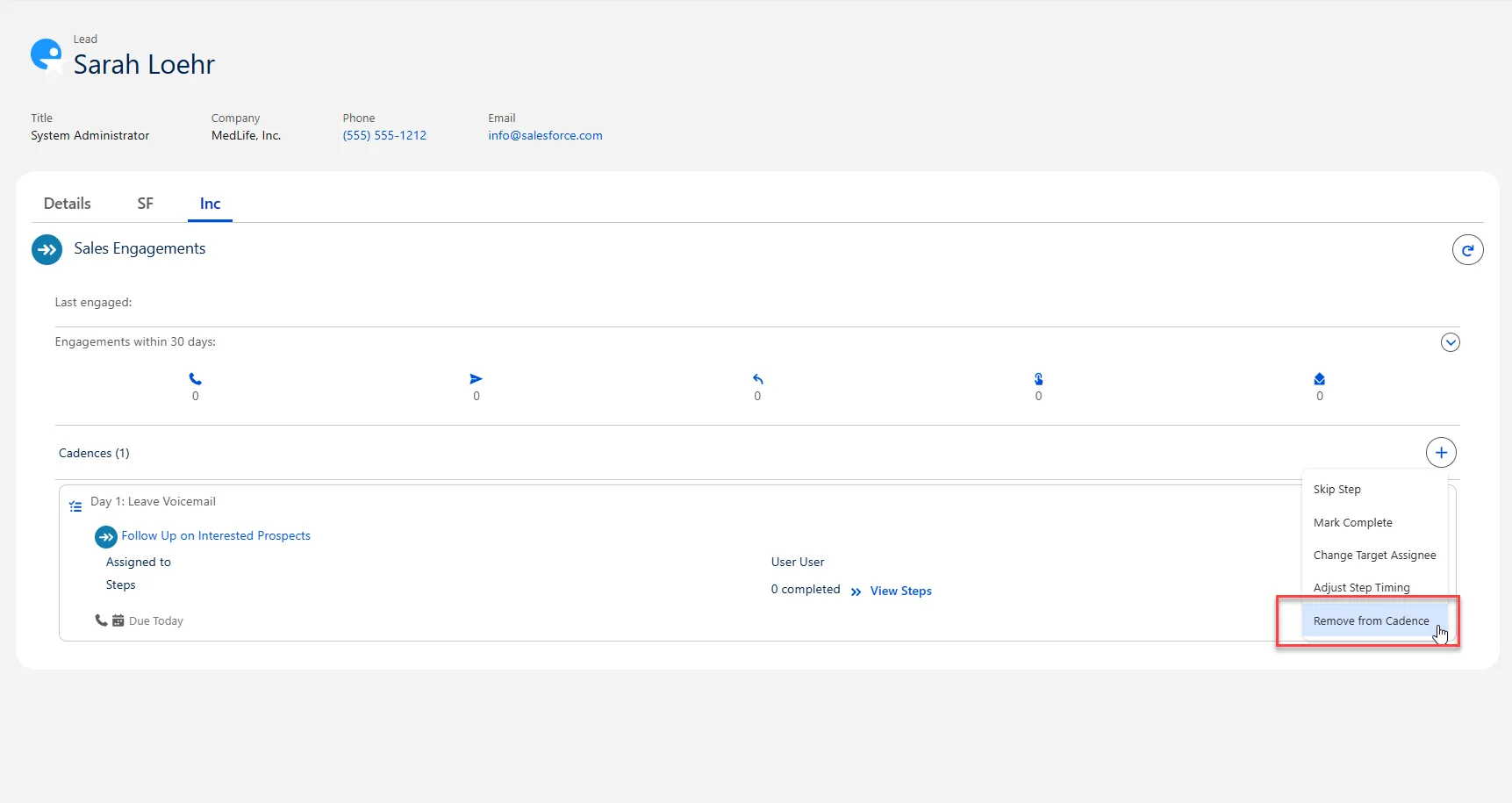Choose Skip Step from the dropdown menu
Viewport: 1512px width, 803px height.
[x=1336, y=490]
